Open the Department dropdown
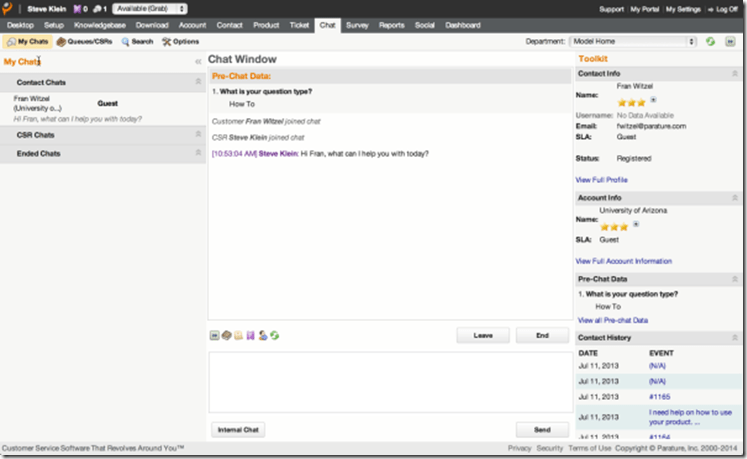This screenshot has width=747, height=459. 632,42
